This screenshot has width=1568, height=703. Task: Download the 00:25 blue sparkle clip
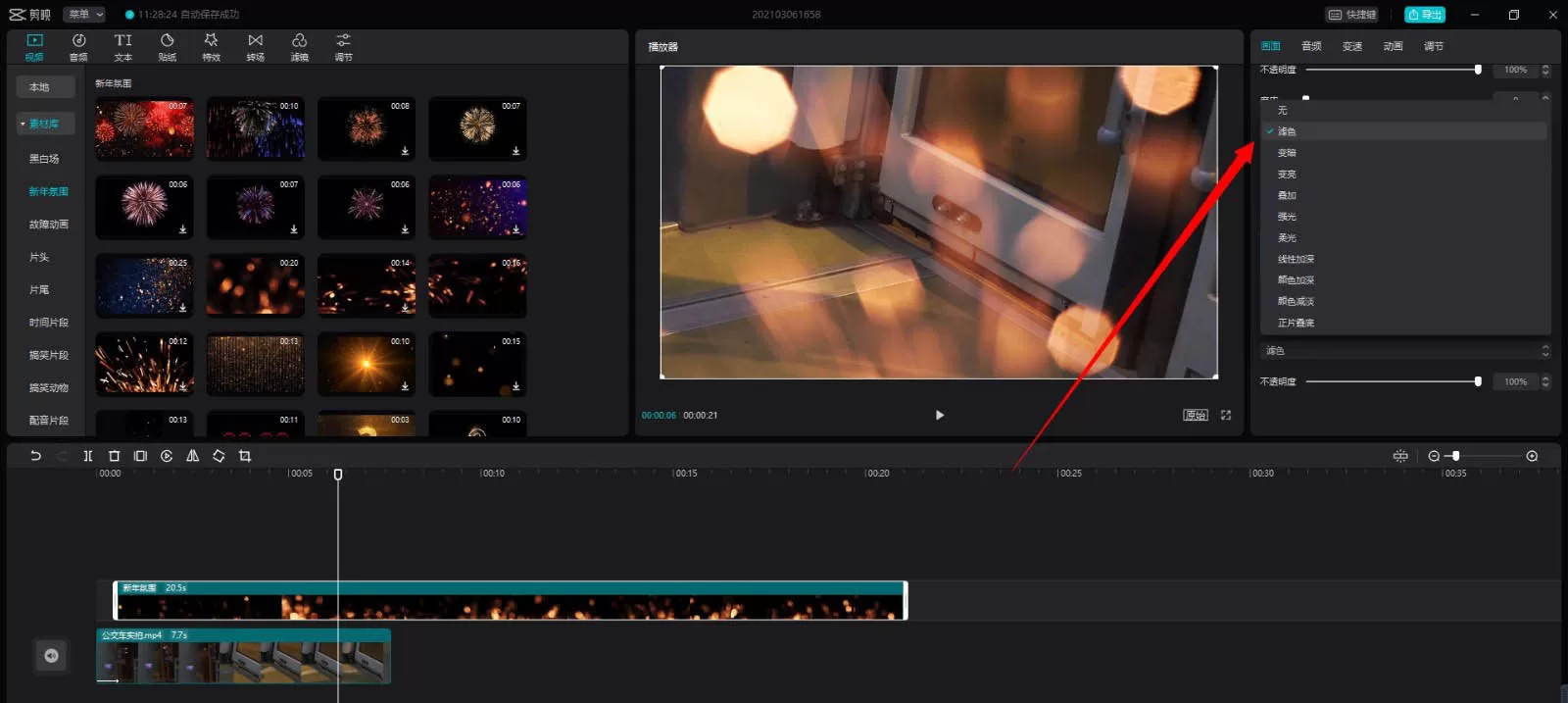pos(182,308)
